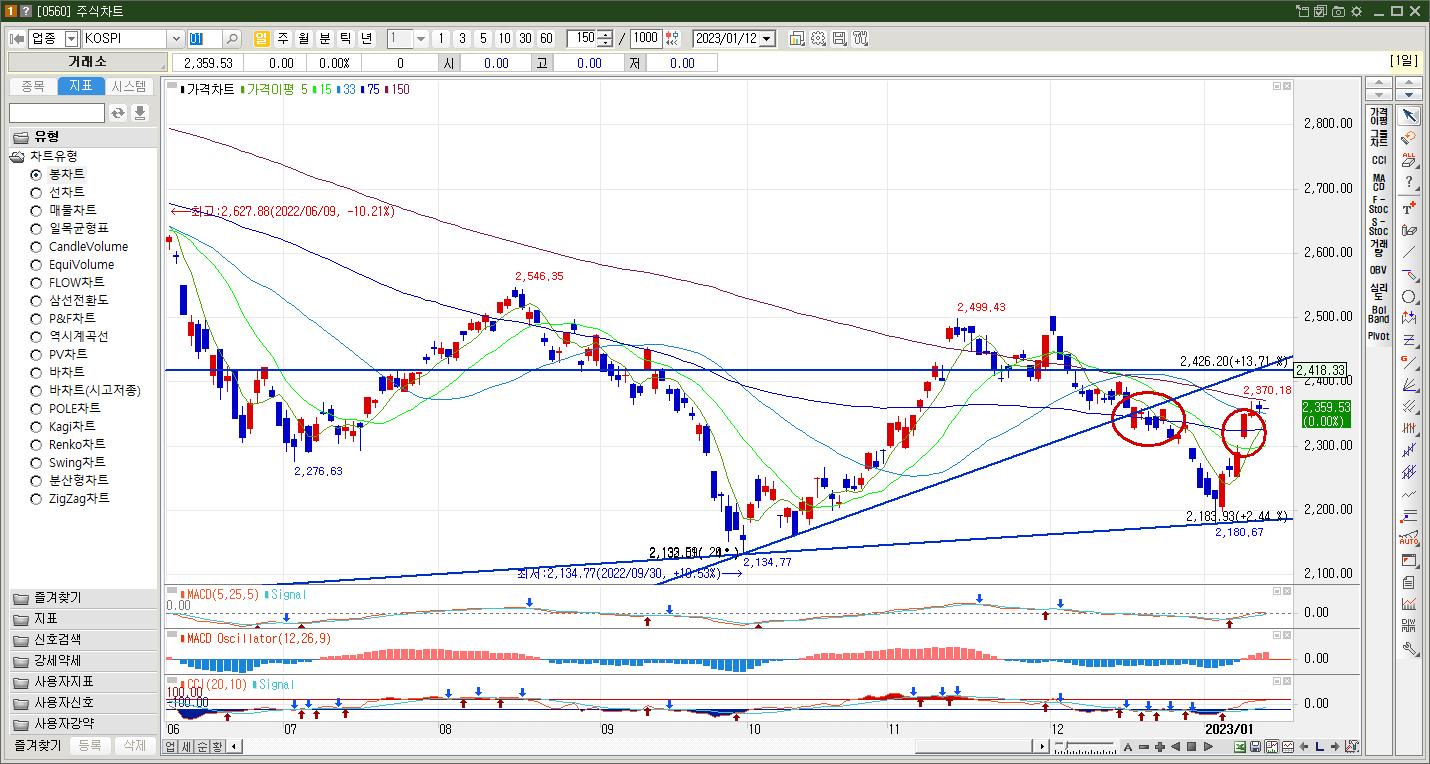Click the ALL eraser tool icon
The image size is (1430, 764).
point(1409,160)
